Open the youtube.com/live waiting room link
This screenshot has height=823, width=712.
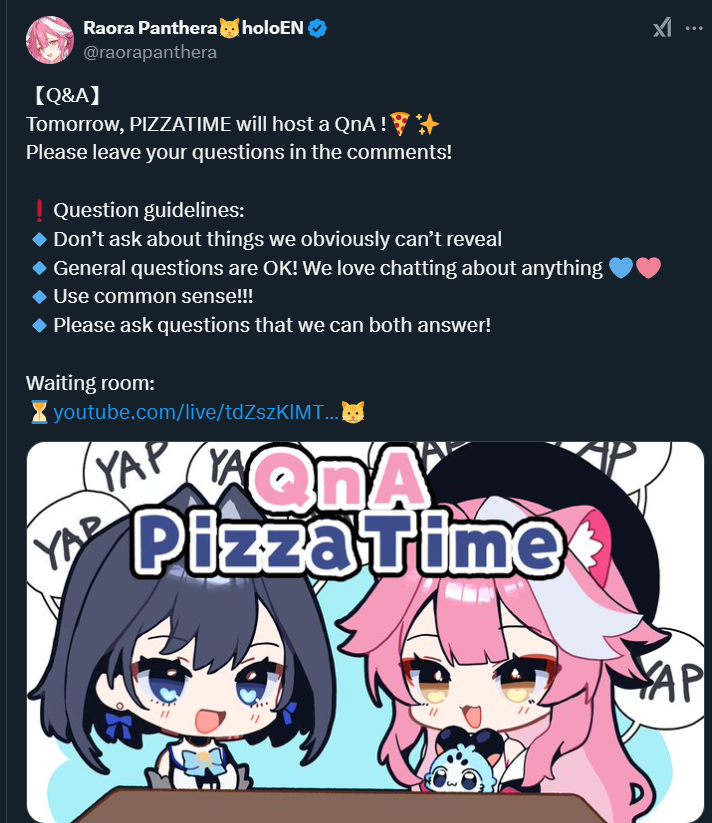[x=196, y=412]
